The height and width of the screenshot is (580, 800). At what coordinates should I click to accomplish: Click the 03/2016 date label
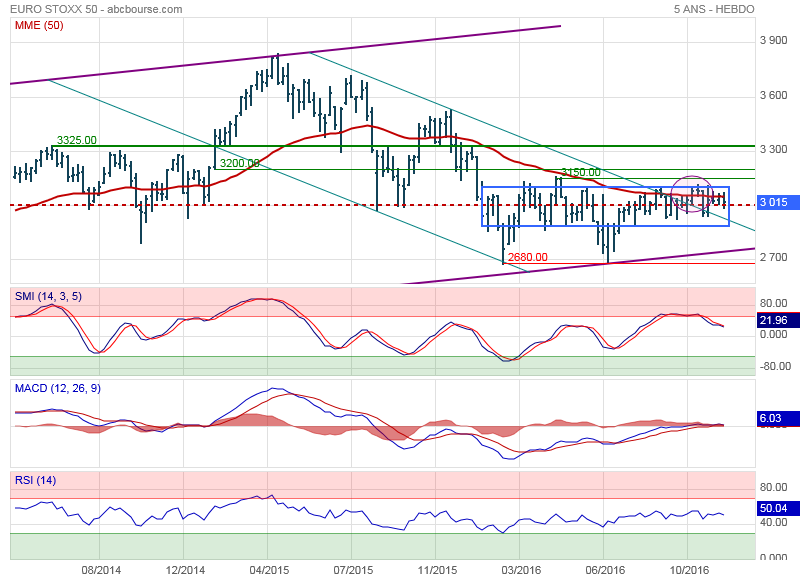click(521, 570)
